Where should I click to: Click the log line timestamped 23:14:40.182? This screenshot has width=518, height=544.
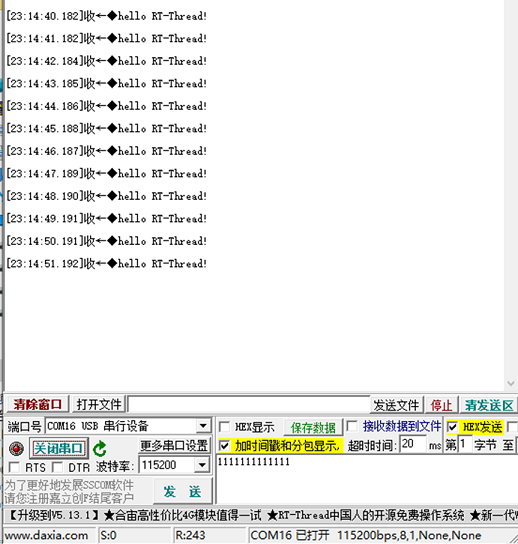point(107,16)
